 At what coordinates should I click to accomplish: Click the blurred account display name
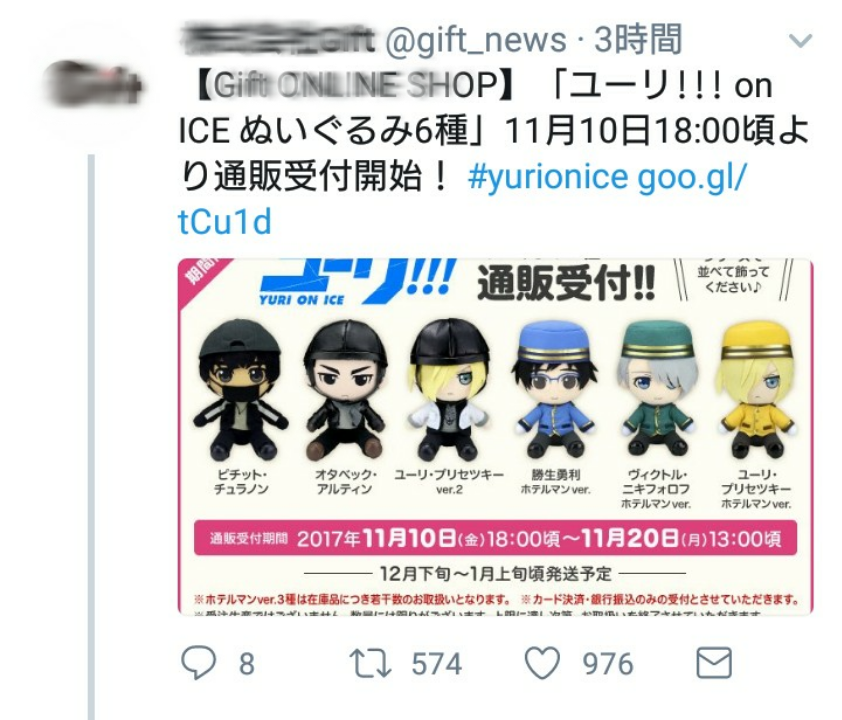point(278,40)
